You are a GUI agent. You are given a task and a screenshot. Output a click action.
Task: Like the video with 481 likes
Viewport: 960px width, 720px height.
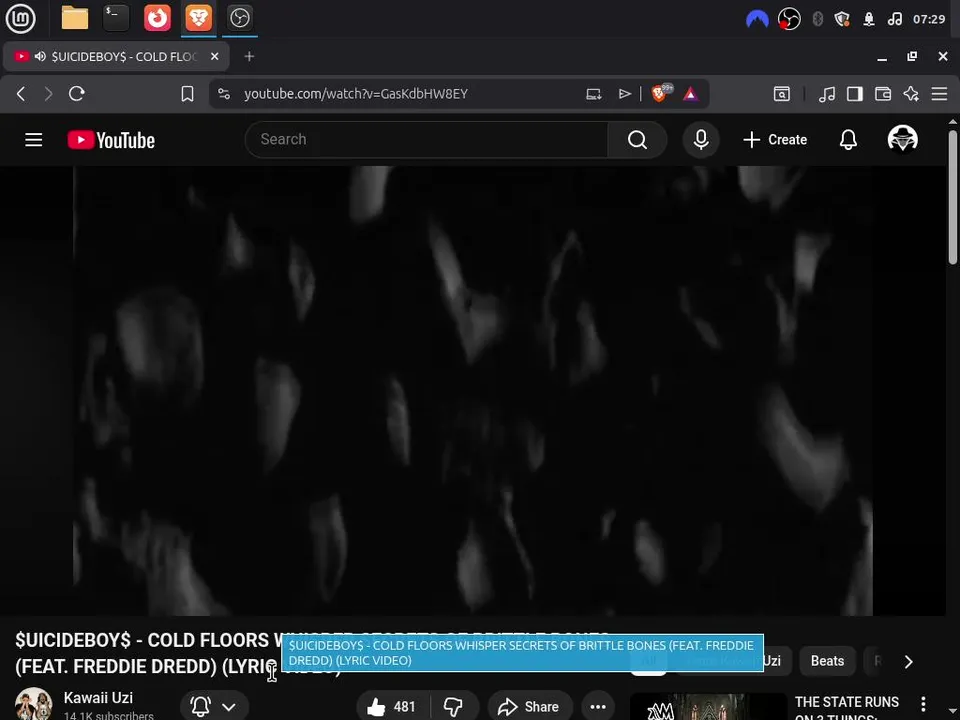[x=392, y=707]
